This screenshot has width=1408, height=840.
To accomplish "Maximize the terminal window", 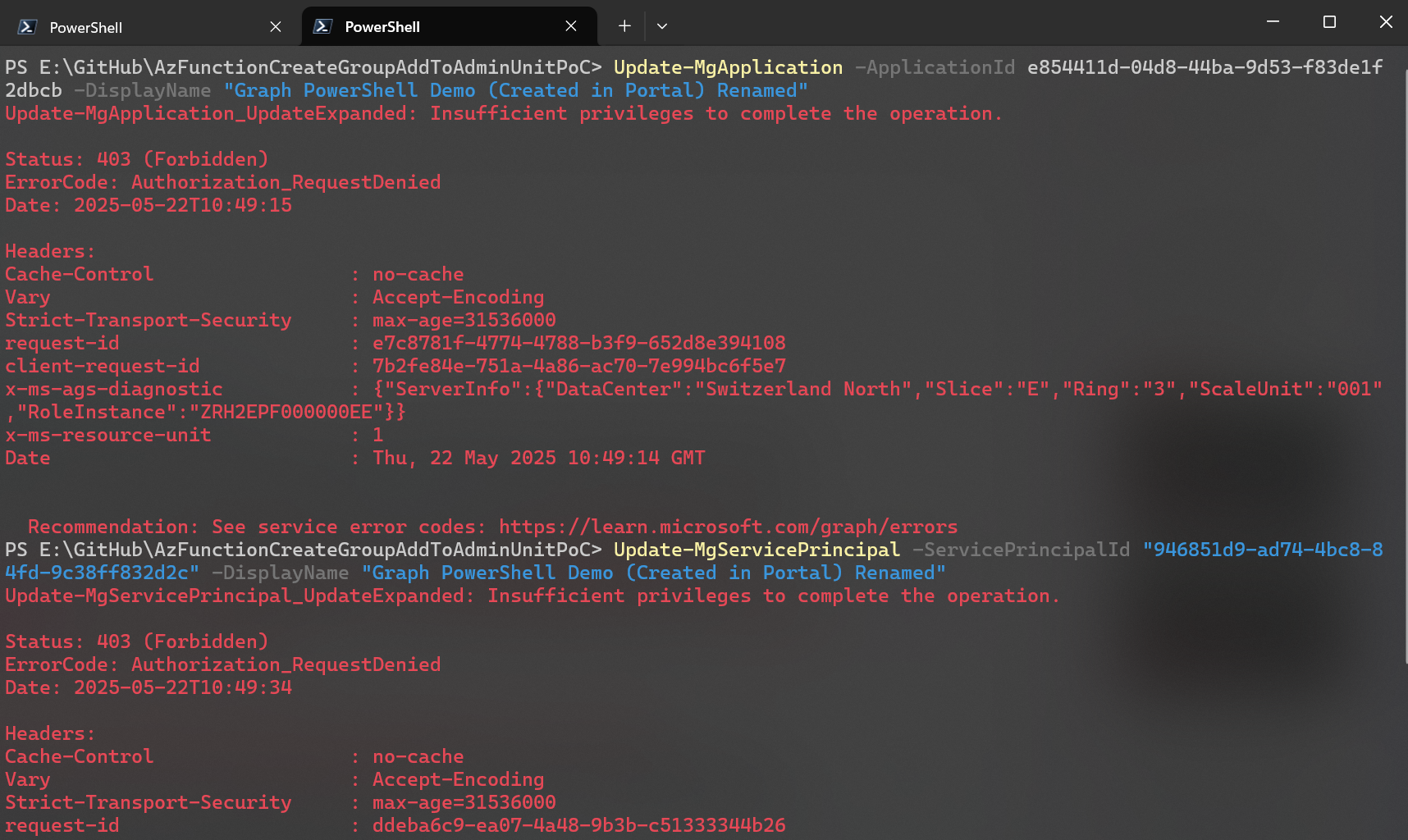I will point(1329,22).
